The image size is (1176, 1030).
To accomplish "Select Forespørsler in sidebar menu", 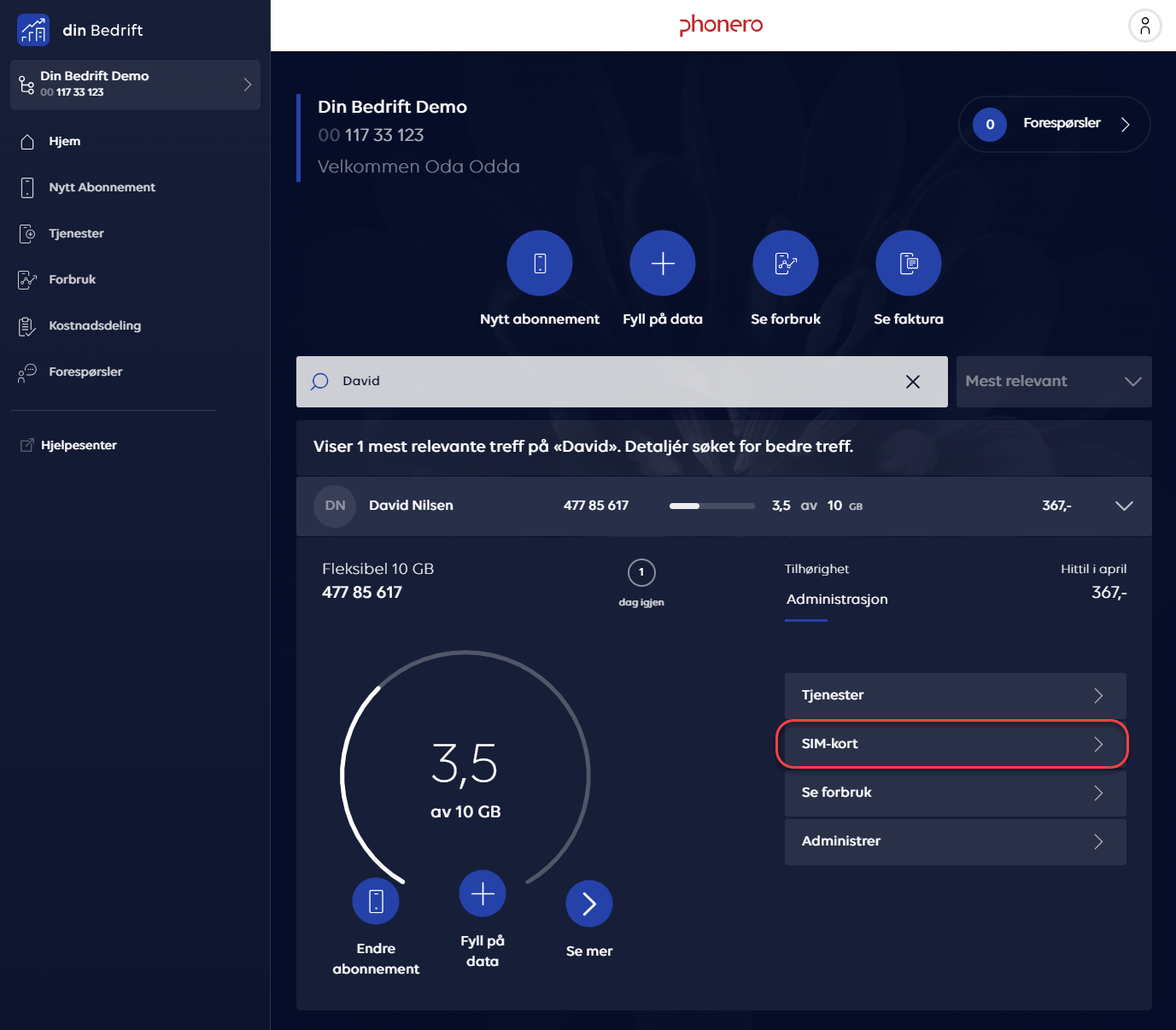I will click(x=85, y=372).
